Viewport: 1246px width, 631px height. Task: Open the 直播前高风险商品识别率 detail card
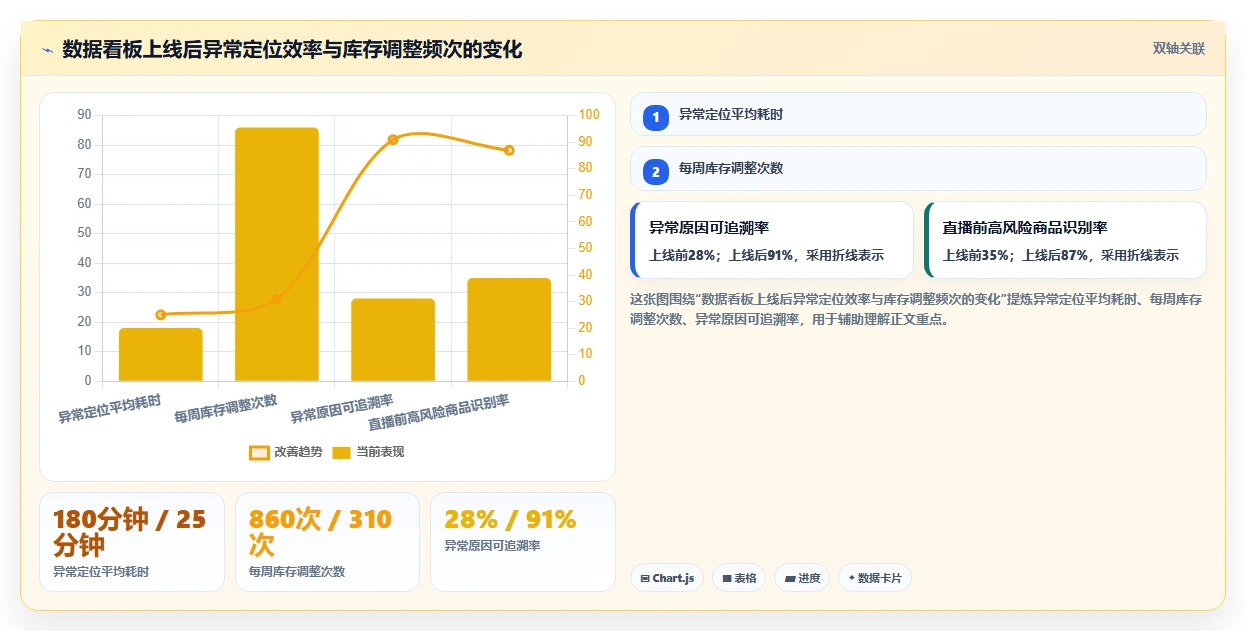(x=1065, y=240)
